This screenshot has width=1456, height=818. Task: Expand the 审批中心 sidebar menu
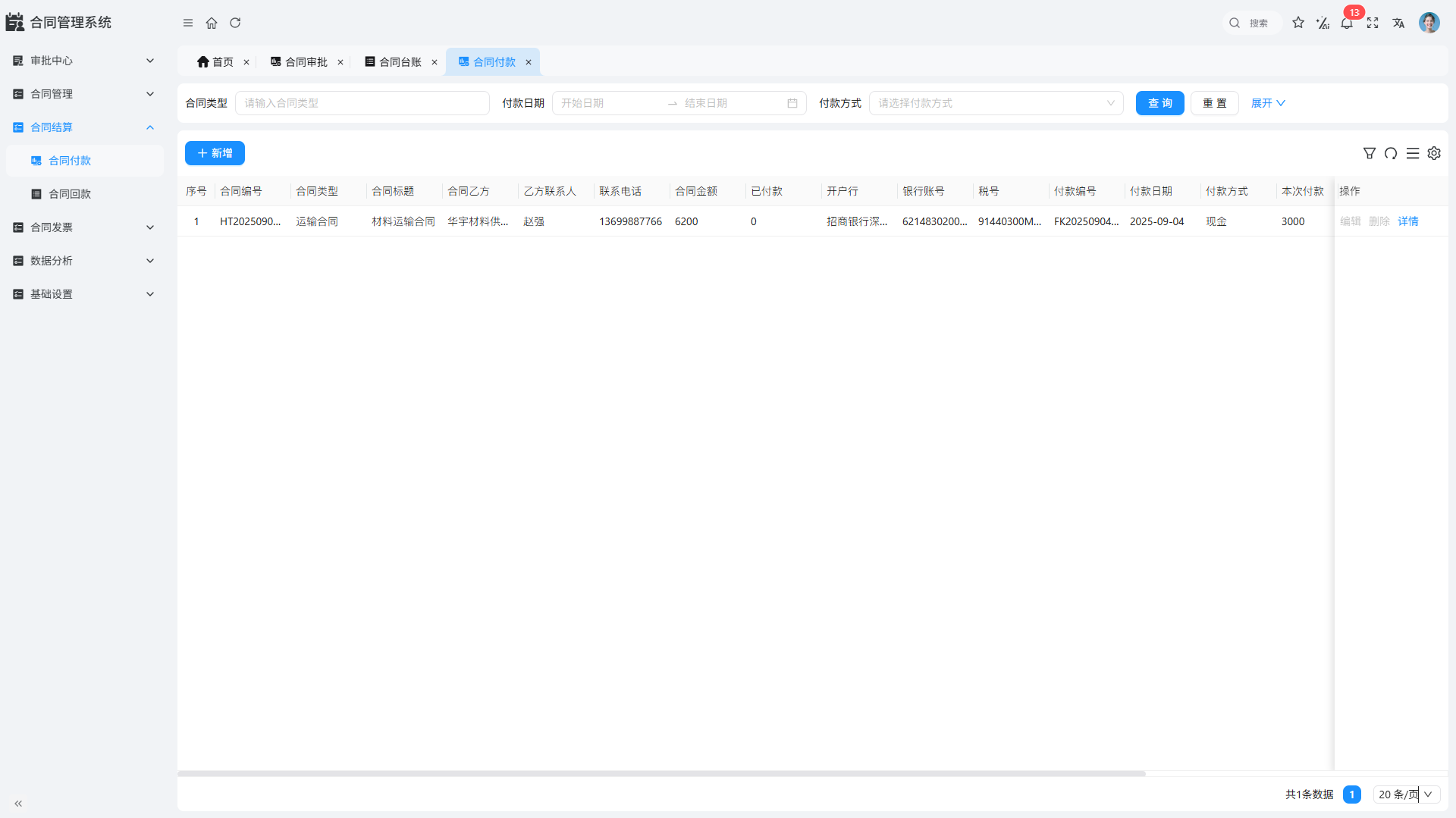(83, 61)
